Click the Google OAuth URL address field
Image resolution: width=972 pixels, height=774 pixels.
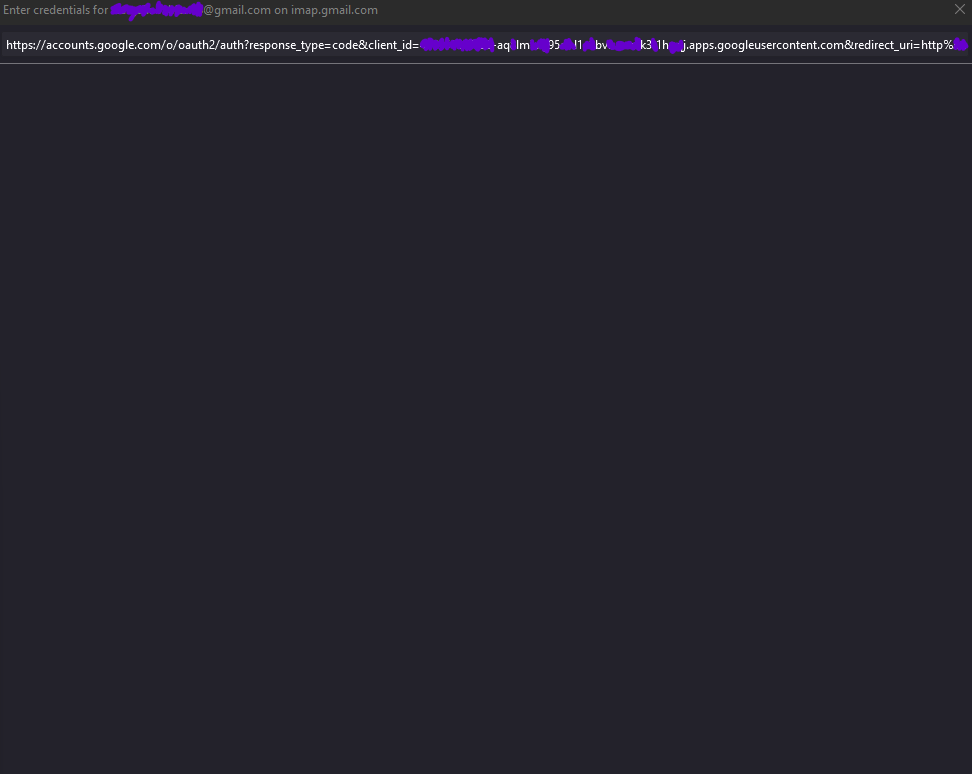485,45
